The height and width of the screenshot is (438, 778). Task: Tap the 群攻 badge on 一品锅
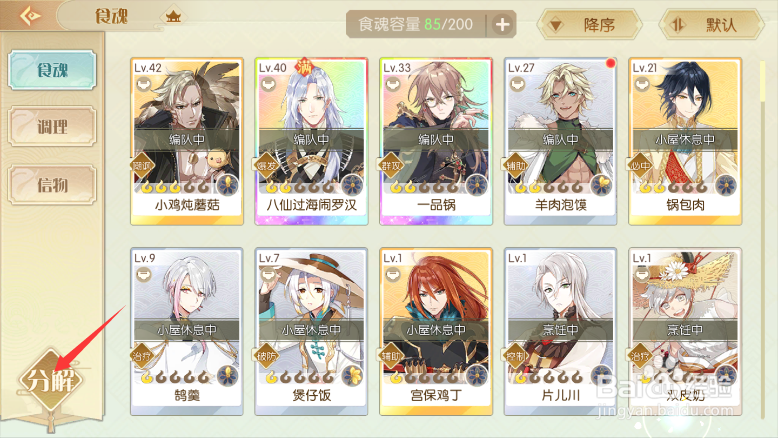(x=391, y=166)
